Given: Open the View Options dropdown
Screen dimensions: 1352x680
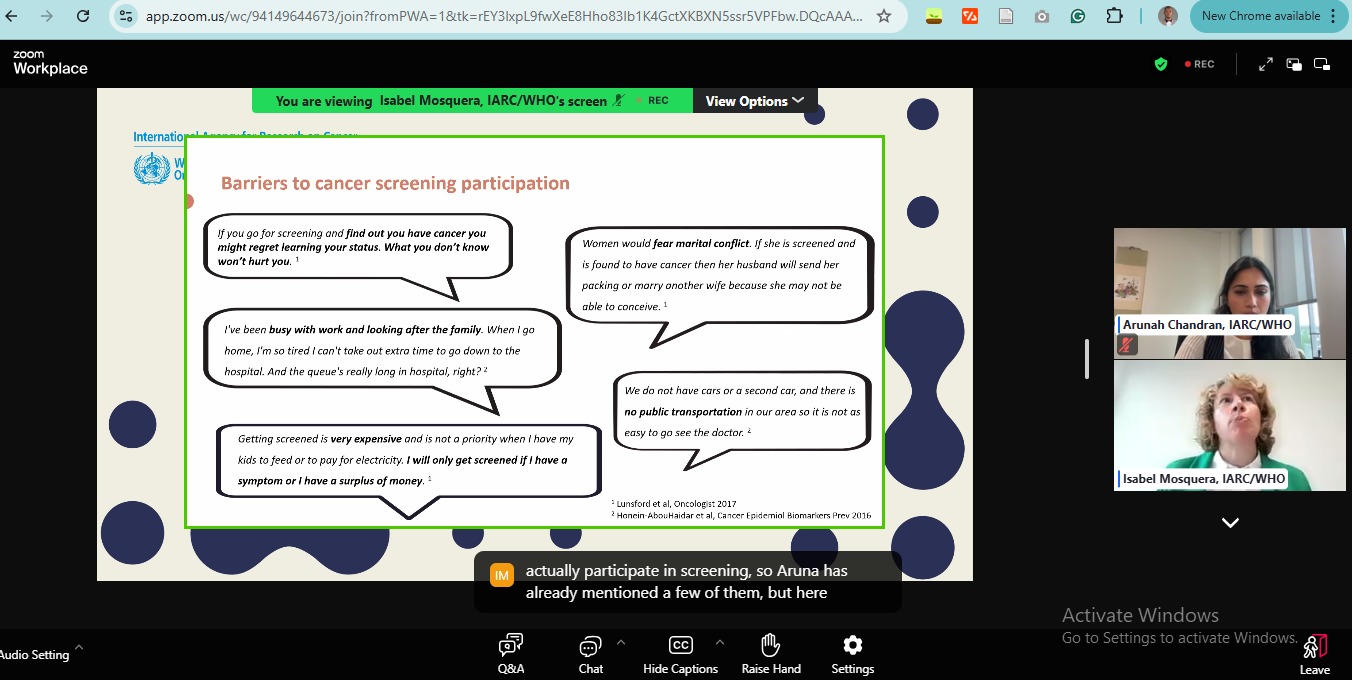Looking at the screenshot, I should 754,101.
